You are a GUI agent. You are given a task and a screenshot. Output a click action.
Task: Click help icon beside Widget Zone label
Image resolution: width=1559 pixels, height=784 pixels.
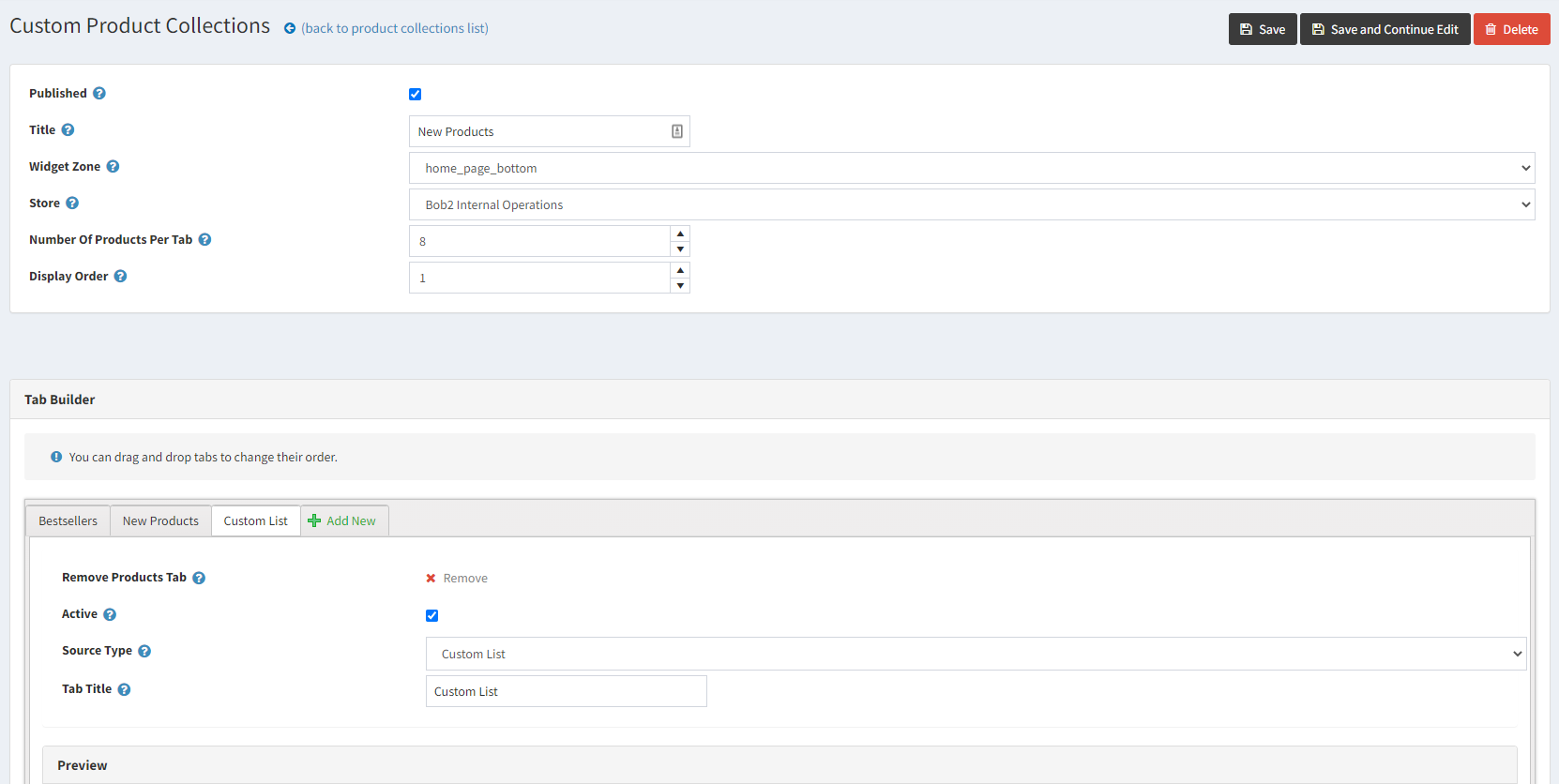pyautogui.click(x=113, y=167)
